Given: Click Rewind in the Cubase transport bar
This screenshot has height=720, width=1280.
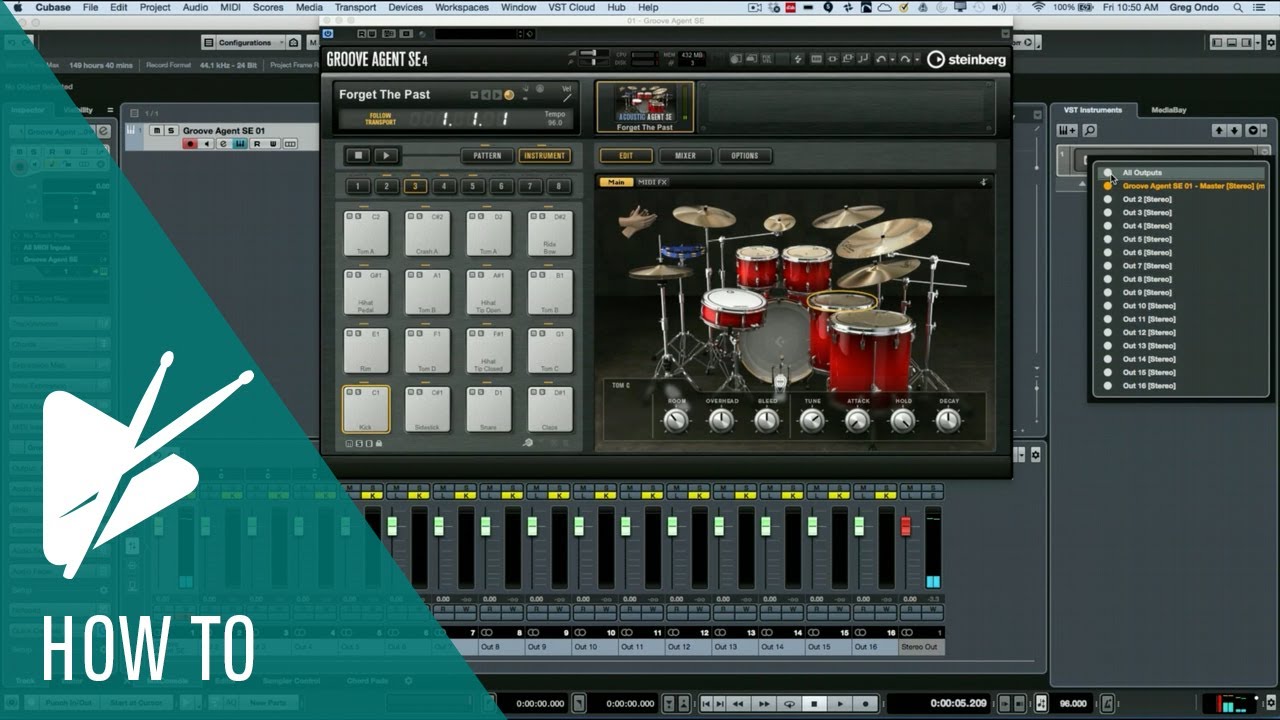Looking at the screenshot, I should [739, 704].
